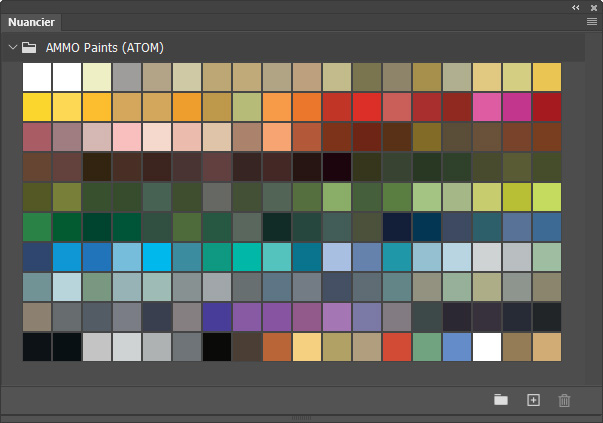
Task: Click the AMMO Paints (ATOM) folder icon
Action: click(29, 47)
